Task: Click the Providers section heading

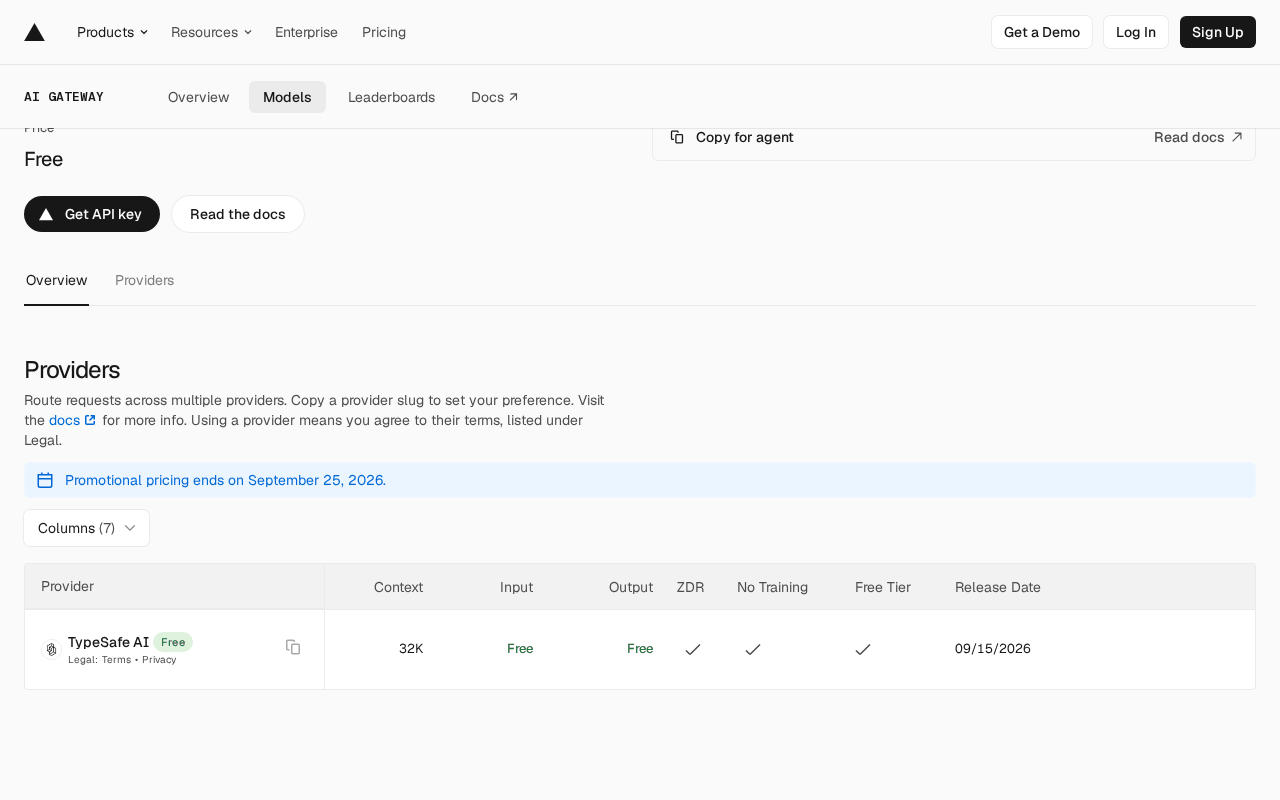Action: coord(72,370)
